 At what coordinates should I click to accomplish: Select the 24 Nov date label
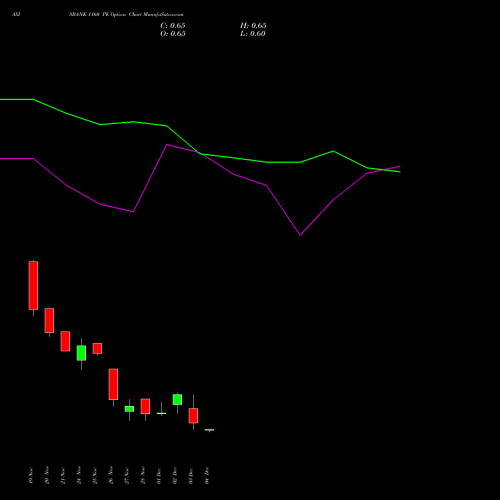(x=79, y=475)
